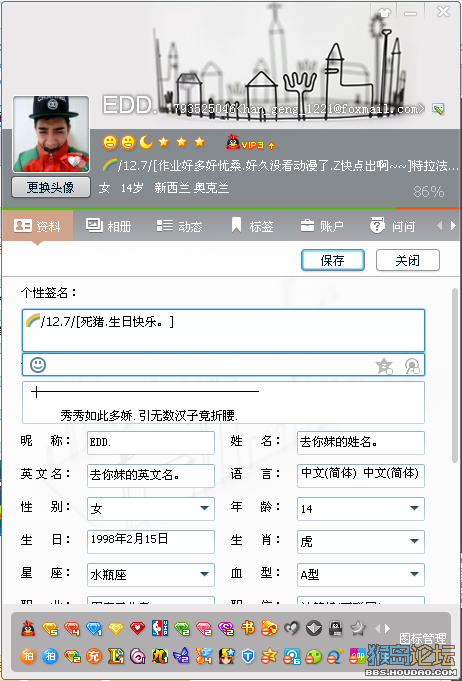Go to the 问问 tab
This screenshot has width=462, height=681.
(x=393, y=226)
